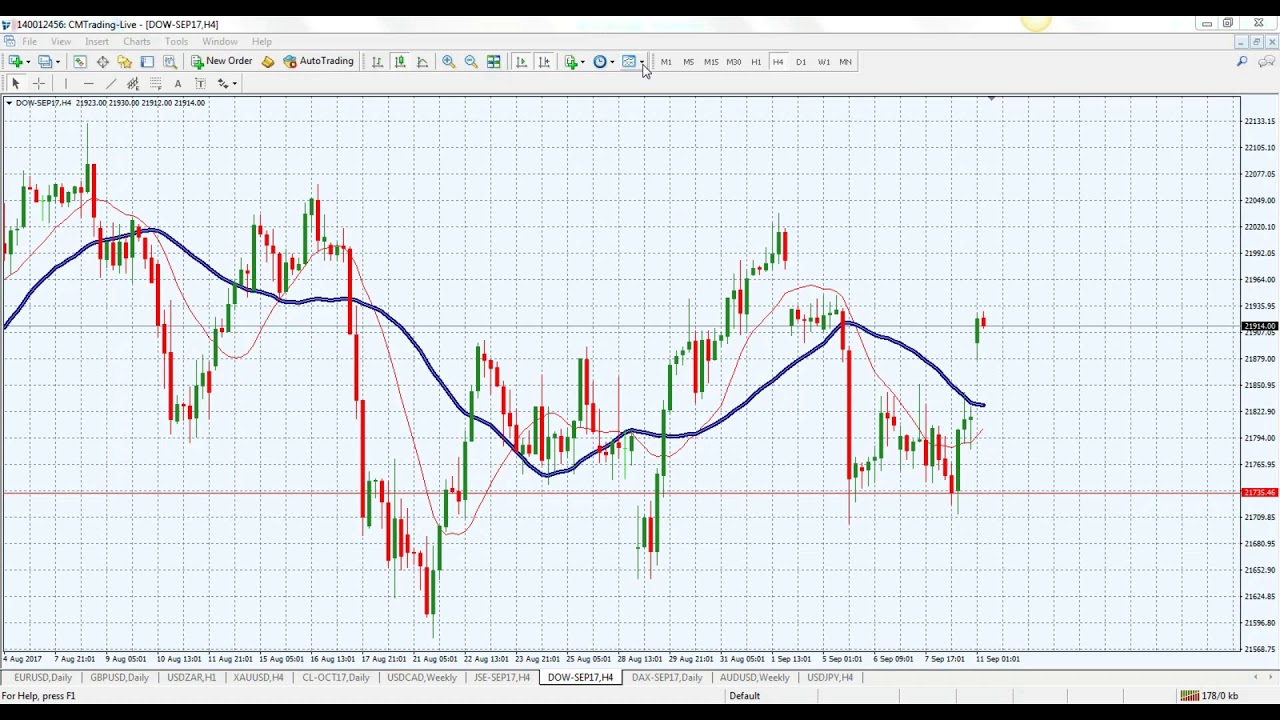1280x720 pixels.
Task: Select the M1 timeframe
Action: [x=666, y=62]
